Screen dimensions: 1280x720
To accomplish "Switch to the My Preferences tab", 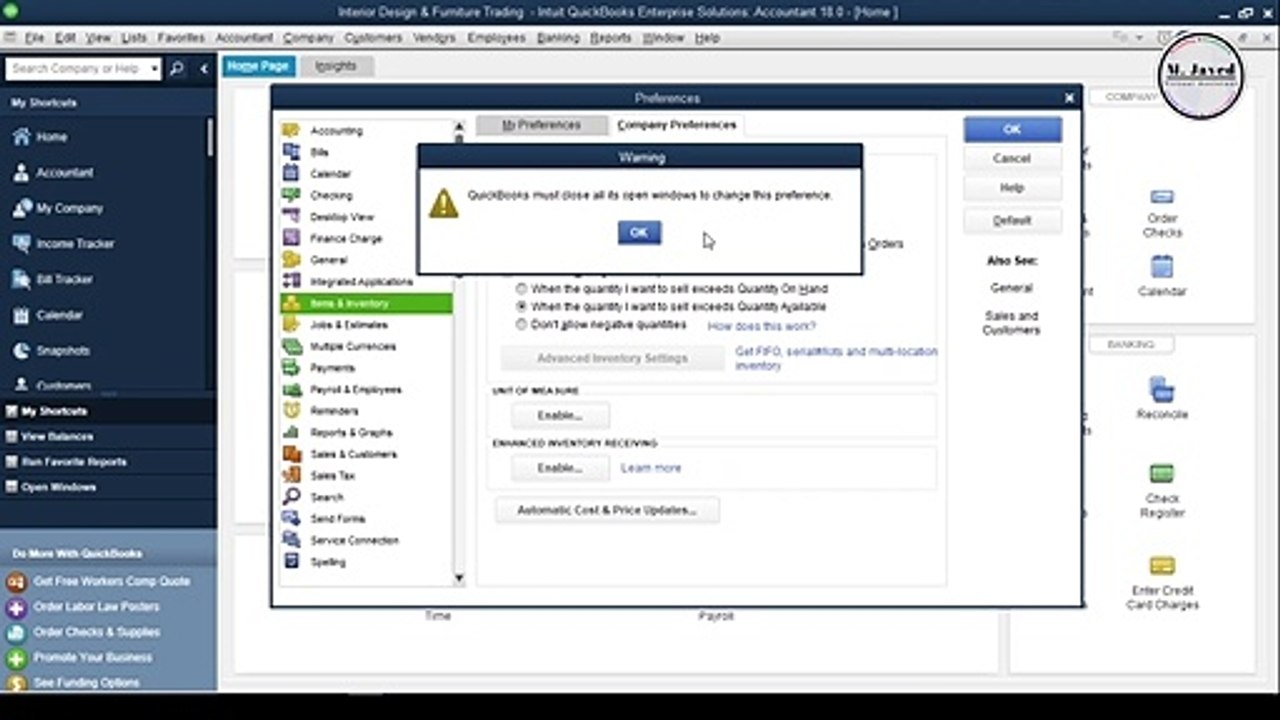I will click(541, 125).
